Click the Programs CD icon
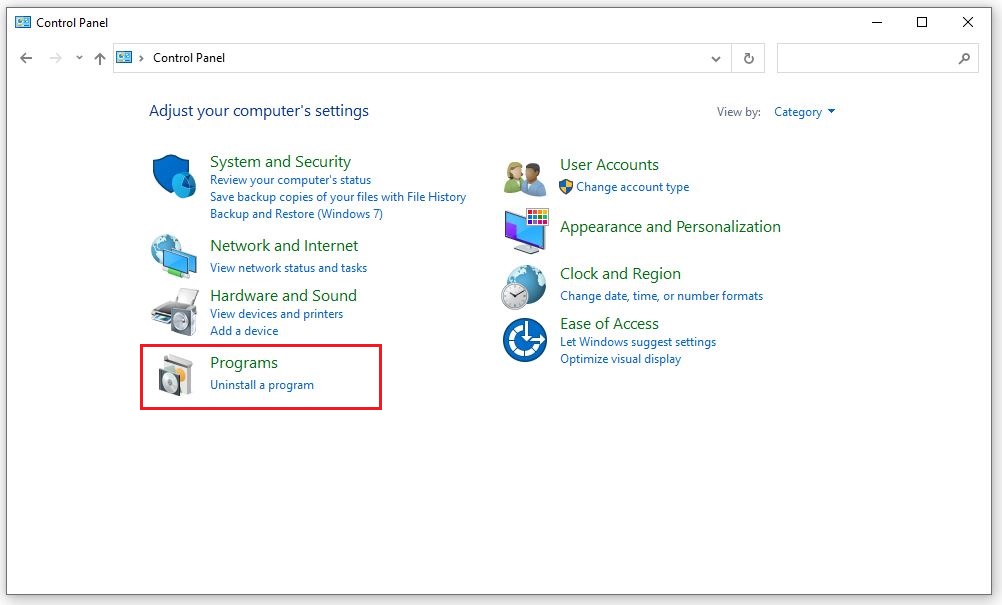The width and height of the screenshot is (1002, 605). (173, 374)
